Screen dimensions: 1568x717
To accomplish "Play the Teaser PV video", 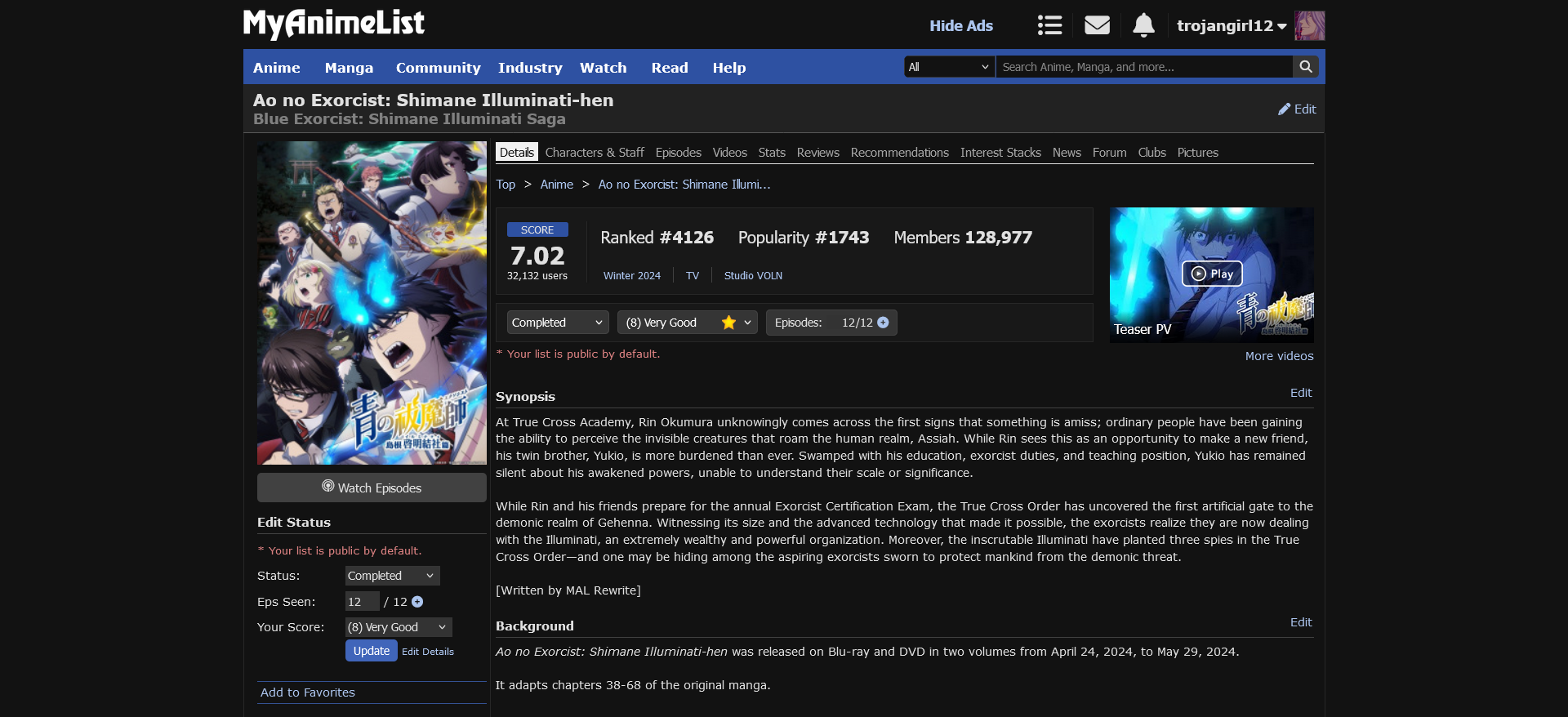I will [x=1212, y=274].
